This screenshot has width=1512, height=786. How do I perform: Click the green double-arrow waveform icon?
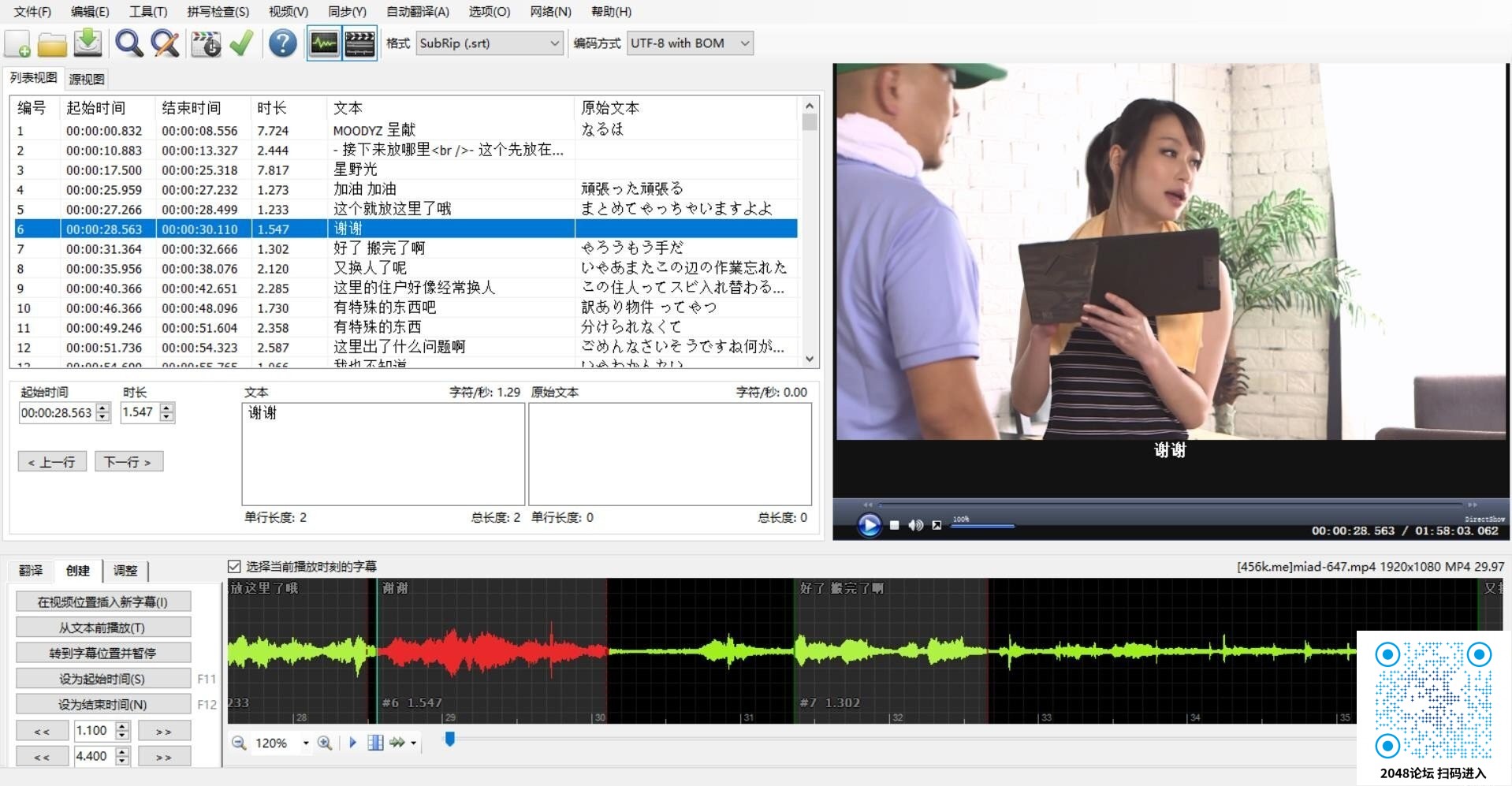[397, 743]
